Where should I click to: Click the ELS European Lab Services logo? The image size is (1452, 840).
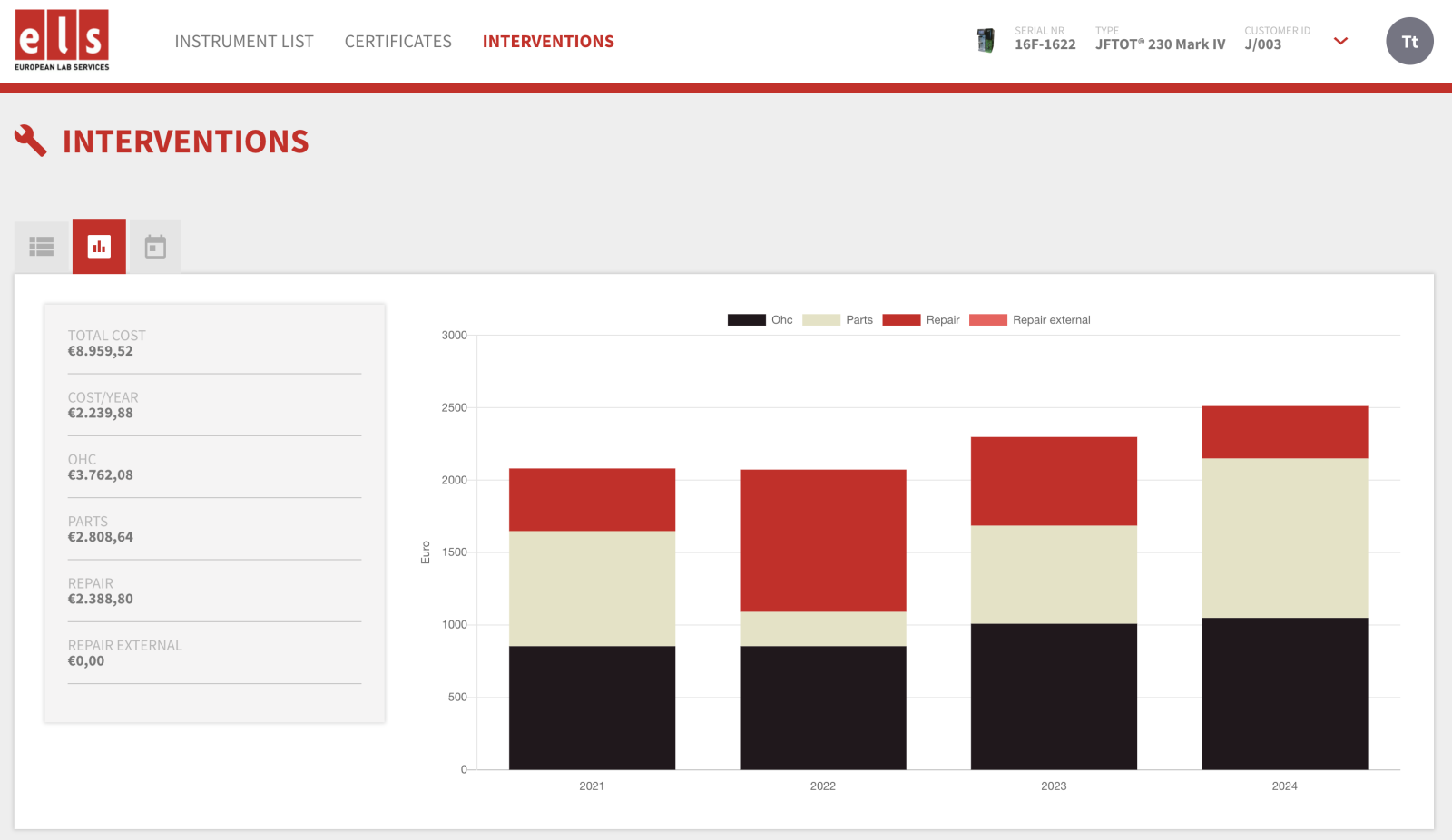click(62, 41)
